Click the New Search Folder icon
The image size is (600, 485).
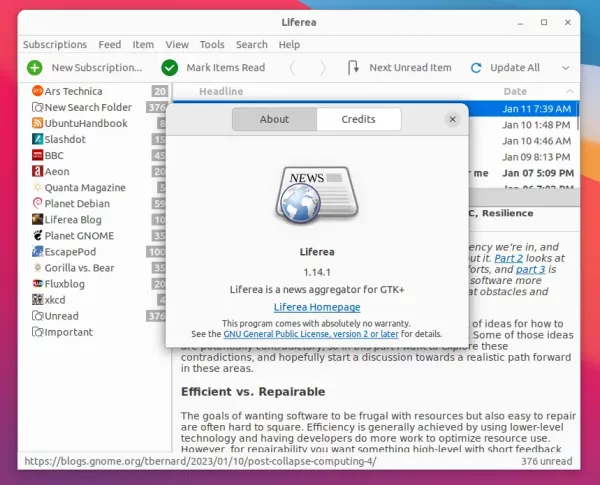(37, 107)
